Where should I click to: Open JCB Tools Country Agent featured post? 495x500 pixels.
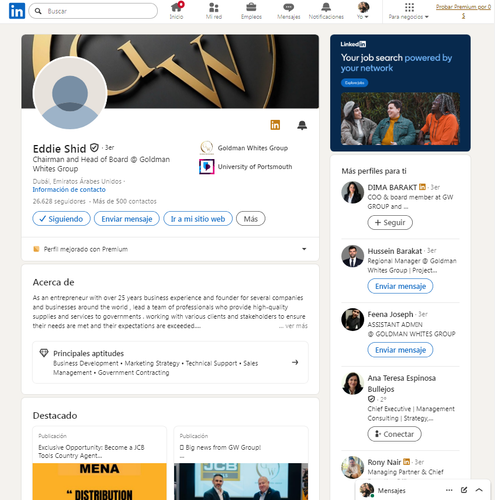tap(99, 463)
